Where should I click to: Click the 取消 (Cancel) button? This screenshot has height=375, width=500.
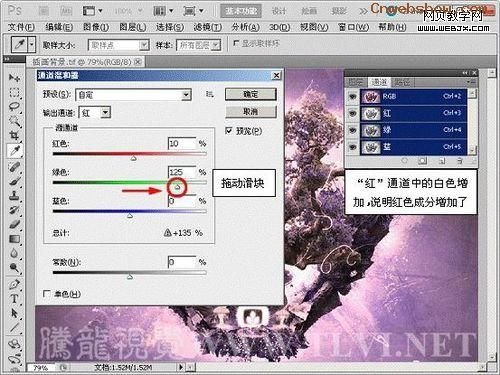(x=251, y=112)
